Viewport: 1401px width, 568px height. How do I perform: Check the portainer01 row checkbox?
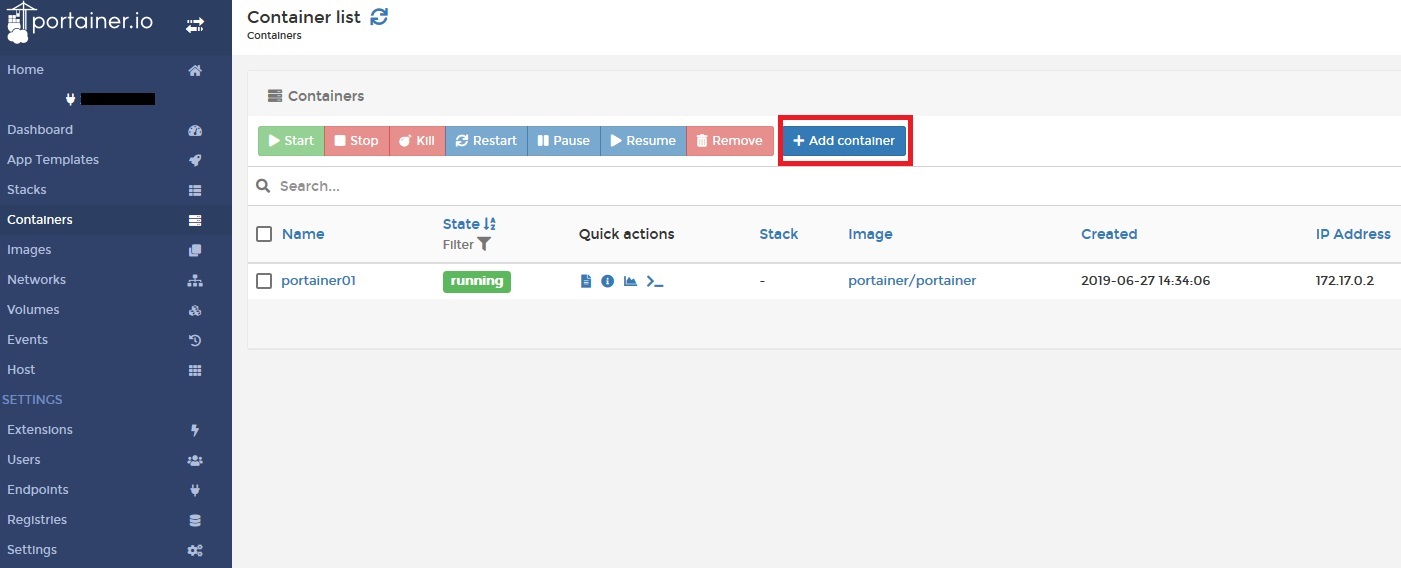(x=264, y=281)
